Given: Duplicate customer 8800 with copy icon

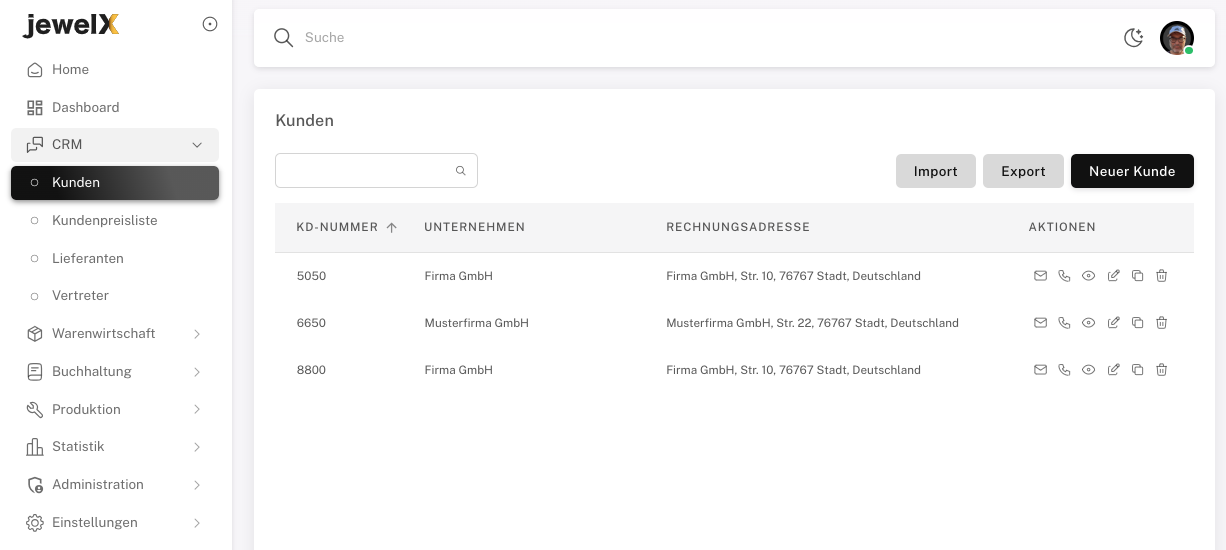Looking at the screenshot, I should (x=1137, y=370).
